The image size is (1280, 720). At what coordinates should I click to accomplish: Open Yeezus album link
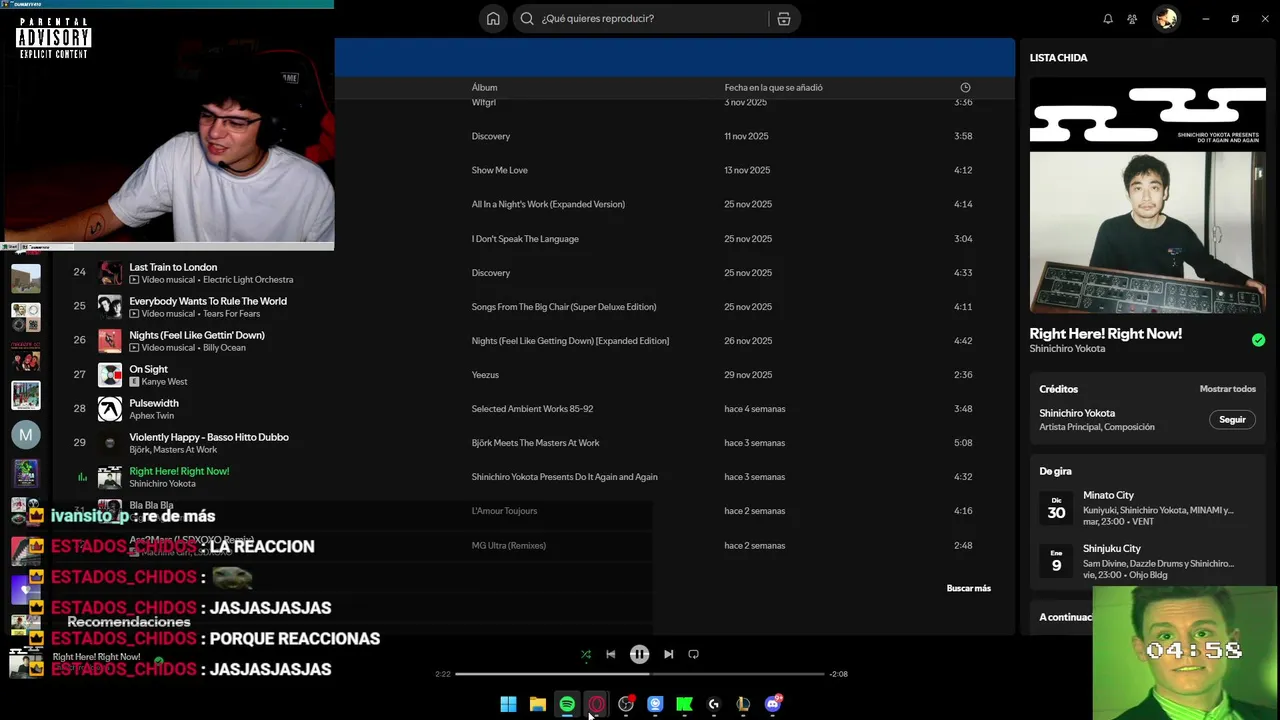click(485, 375)
